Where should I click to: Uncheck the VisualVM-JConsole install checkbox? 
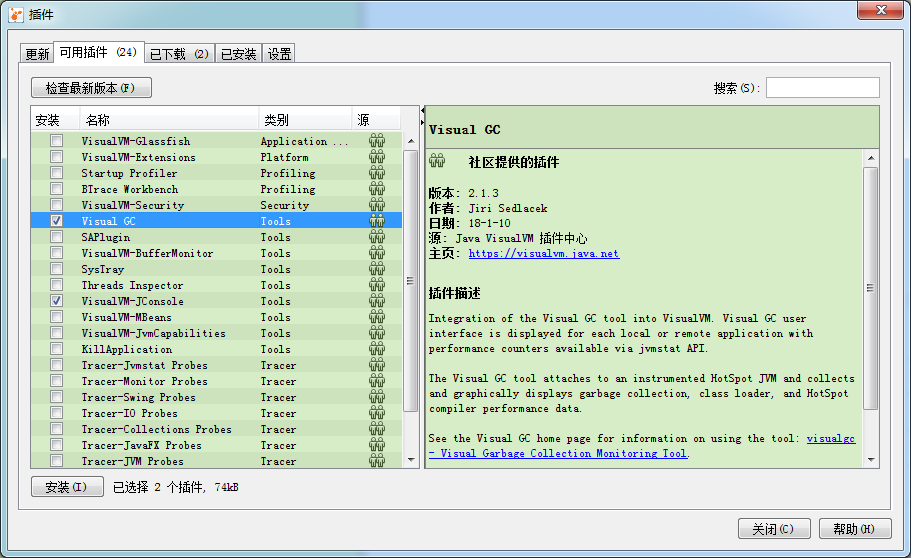click(56, 301)
